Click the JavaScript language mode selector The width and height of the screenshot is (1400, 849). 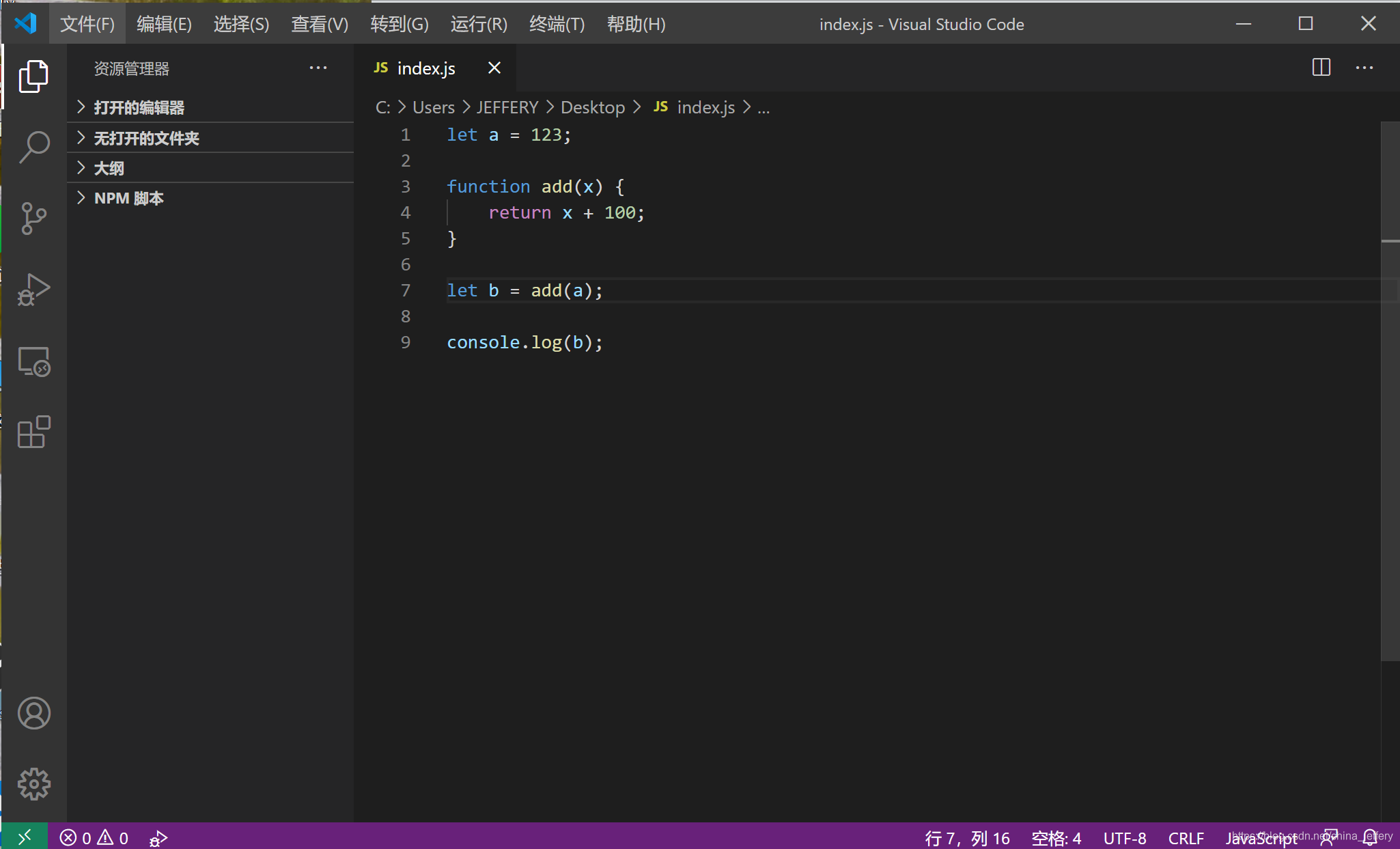point(1261,838)
